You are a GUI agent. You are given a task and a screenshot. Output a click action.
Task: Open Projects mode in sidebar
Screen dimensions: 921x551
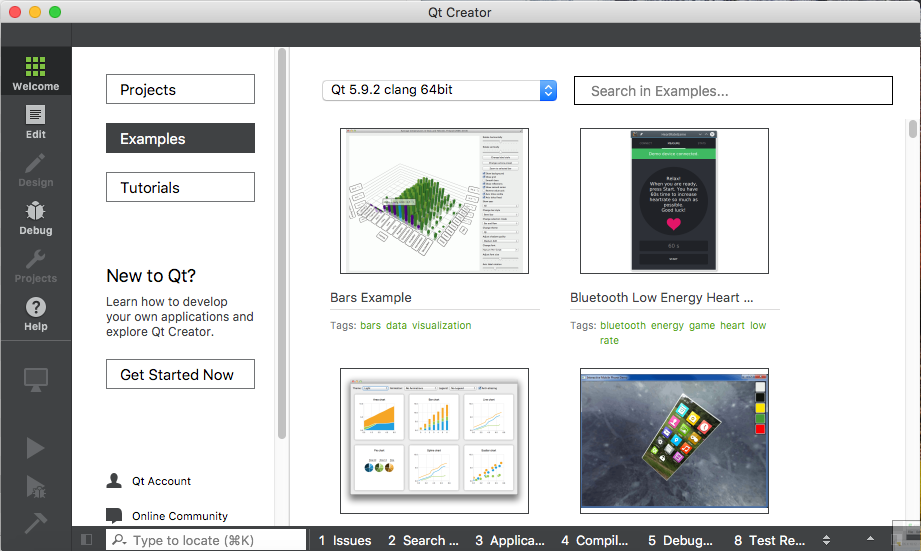pyautogui.click(x=35, y=266)
